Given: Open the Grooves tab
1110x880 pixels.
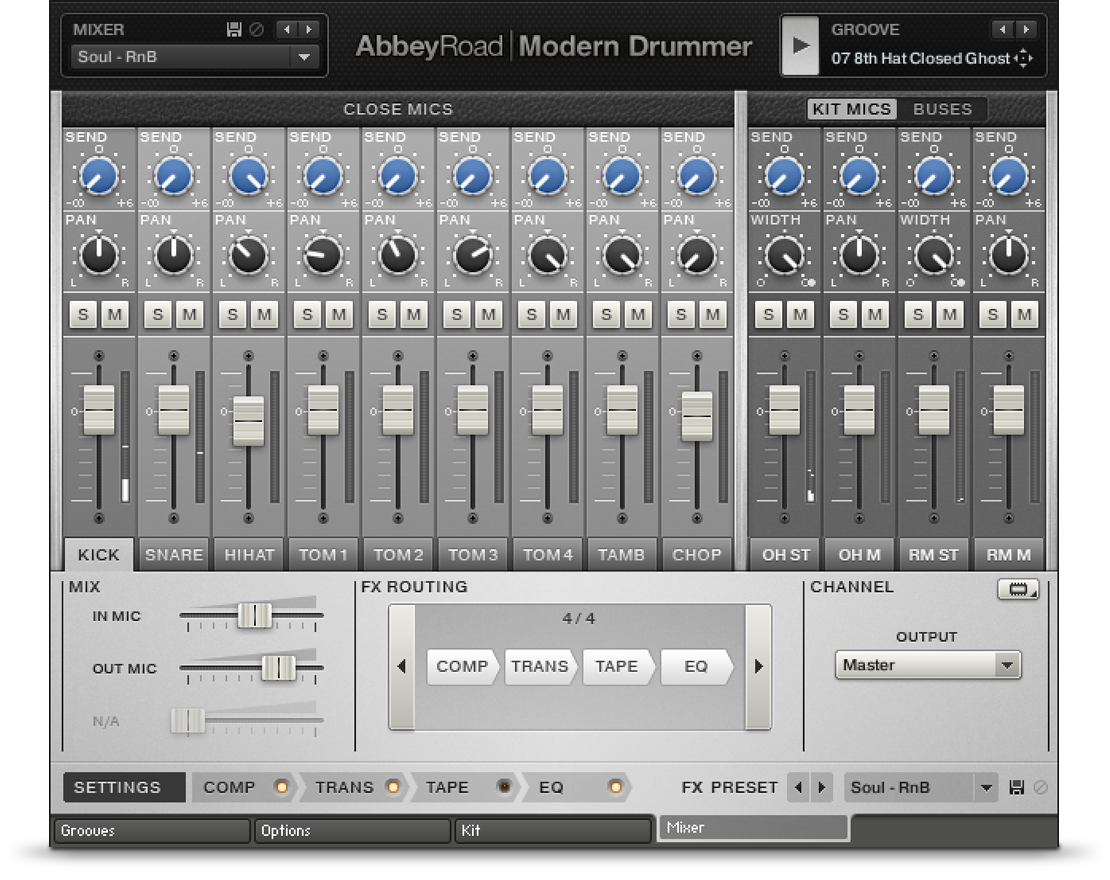Looking at the screenshot, I should coord(152,830).
